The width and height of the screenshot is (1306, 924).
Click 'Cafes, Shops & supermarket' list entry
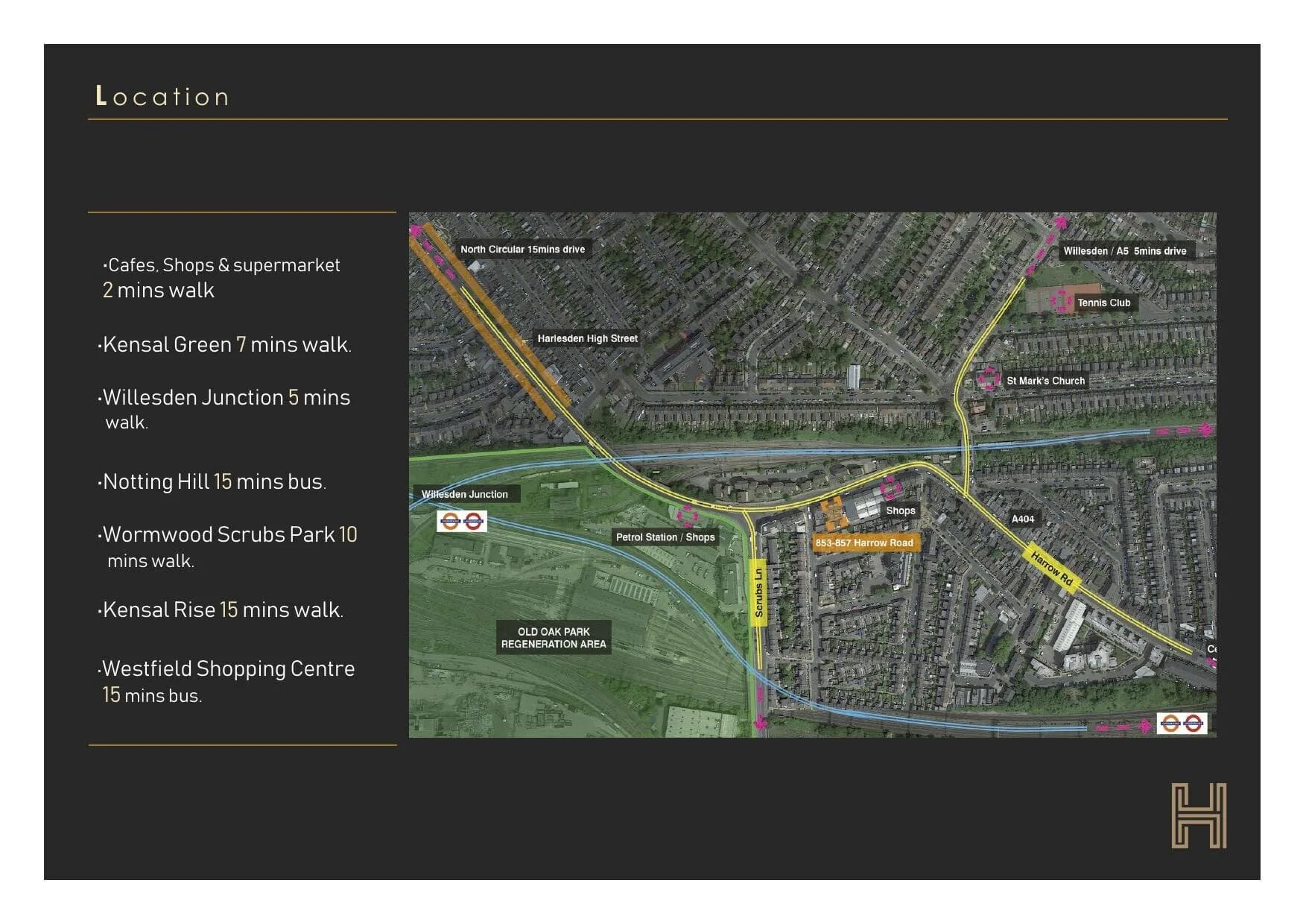click(221, 277)
